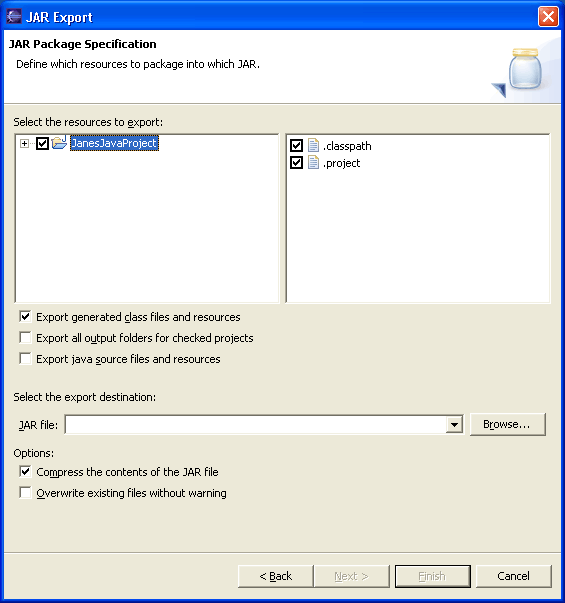The width and height of the screenshot is (565, 603).
Task: Open the JAR file dropdown list
Action: [x=454, y=425]
